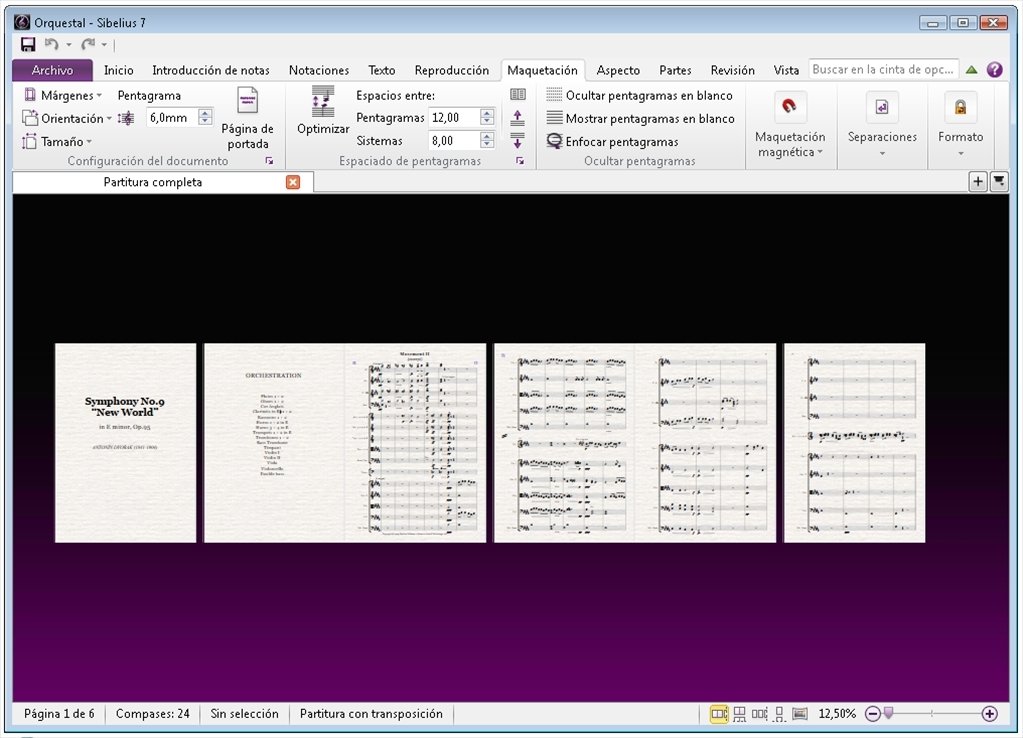Open the Archivo tab
The image size is (1023, 738).
point(52,70)
